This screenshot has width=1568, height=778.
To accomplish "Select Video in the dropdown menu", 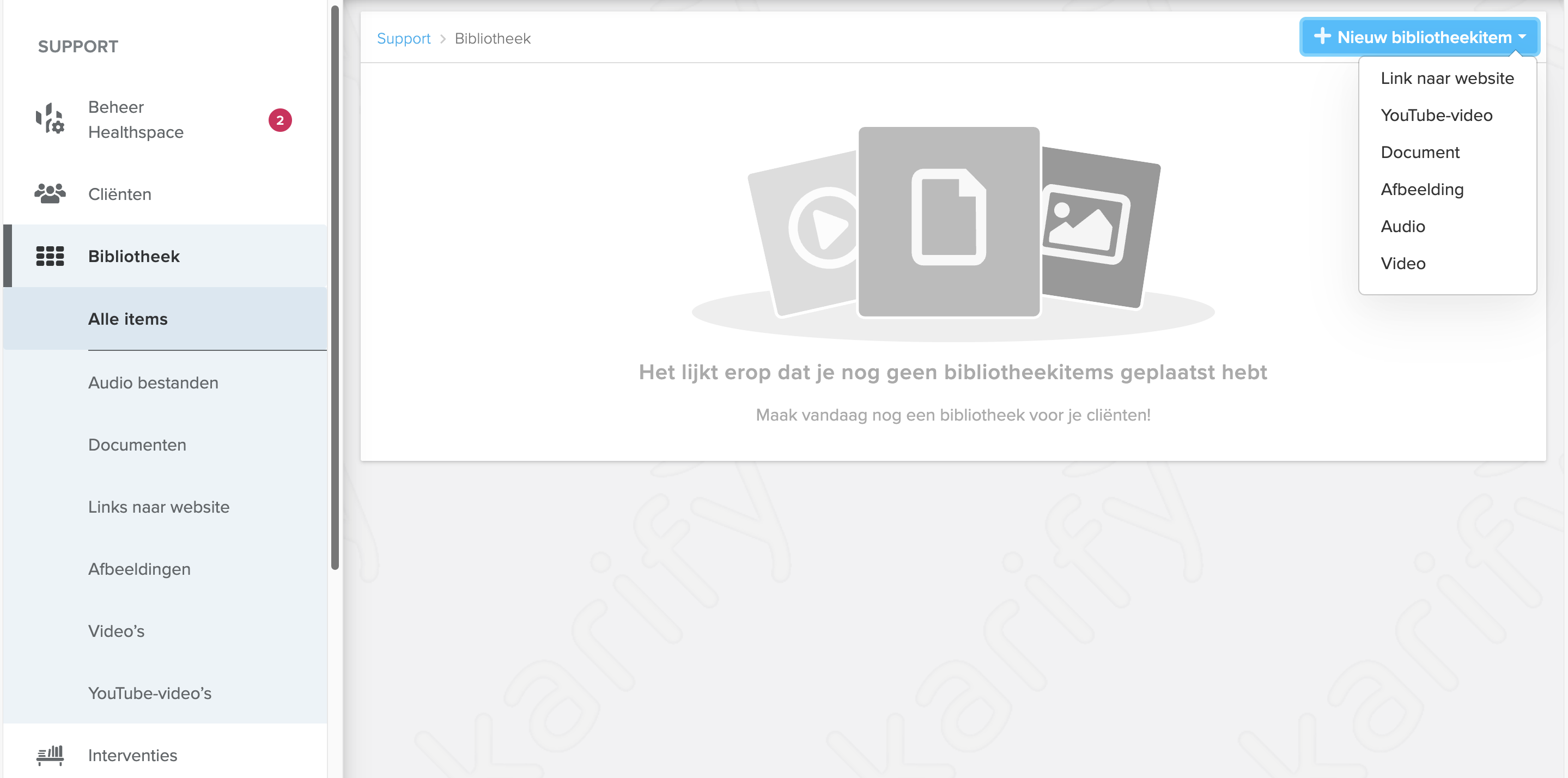I will [1447, 264].
